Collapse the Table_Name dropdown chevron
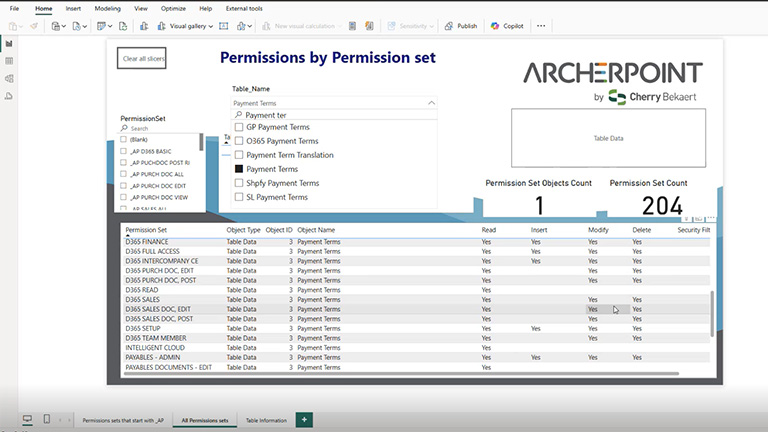 (431, 103)
